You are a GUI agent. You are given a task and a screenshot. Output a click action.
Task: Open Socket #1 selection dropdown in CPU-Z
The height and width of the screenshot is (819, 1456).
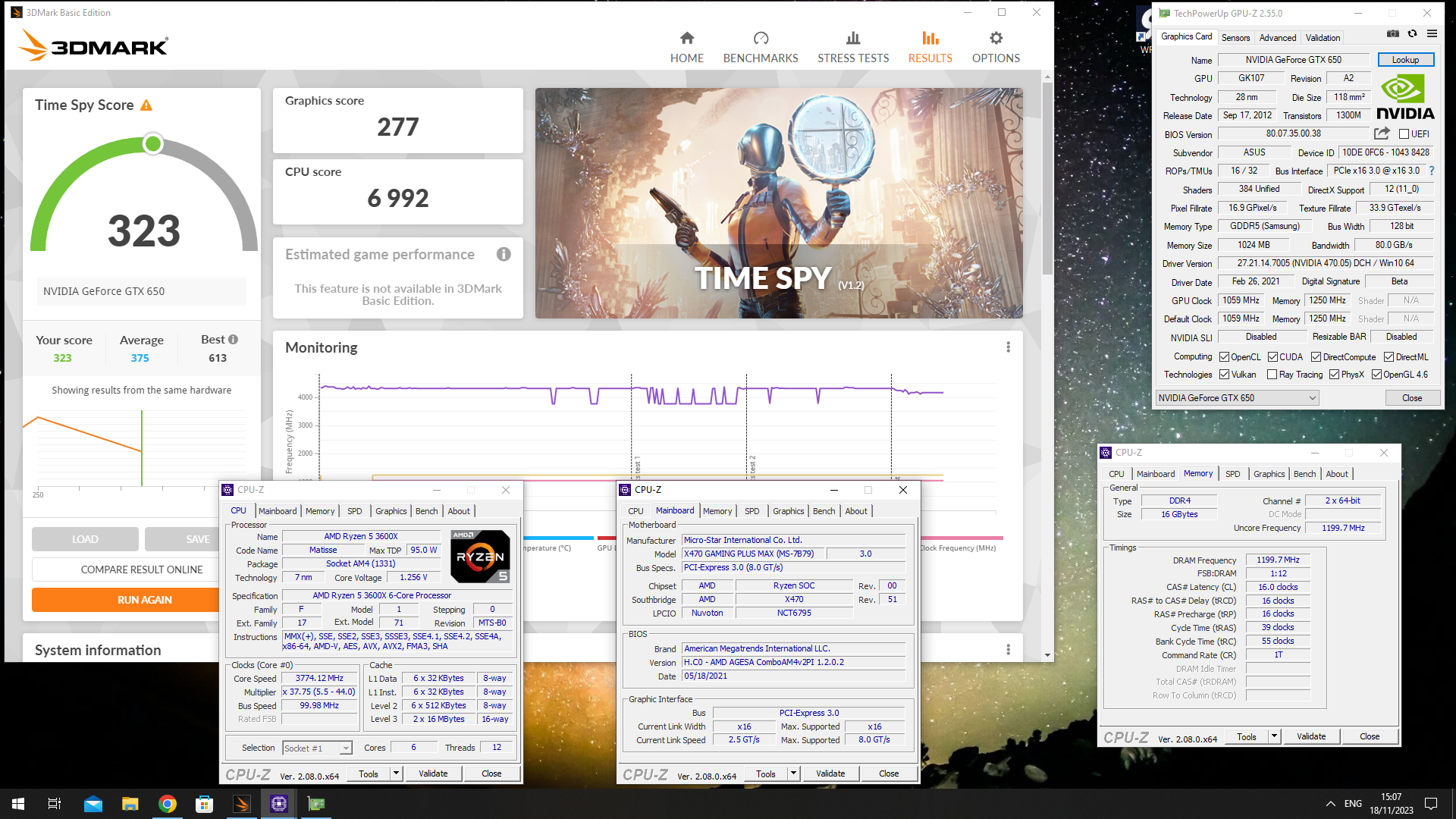[317, 748]
